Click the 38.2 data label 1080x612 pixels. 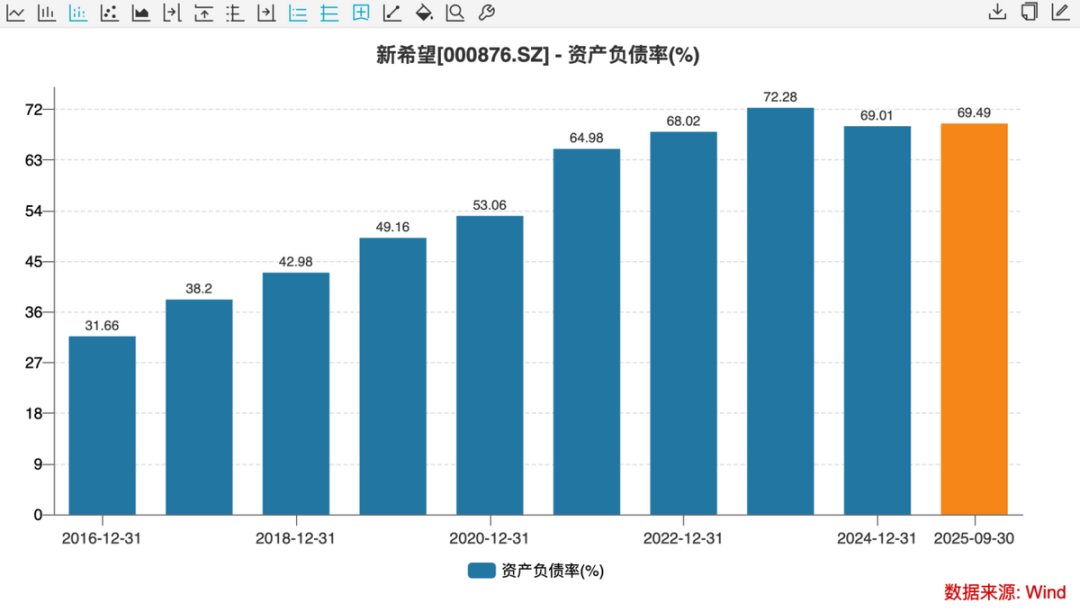coord(199,288)
